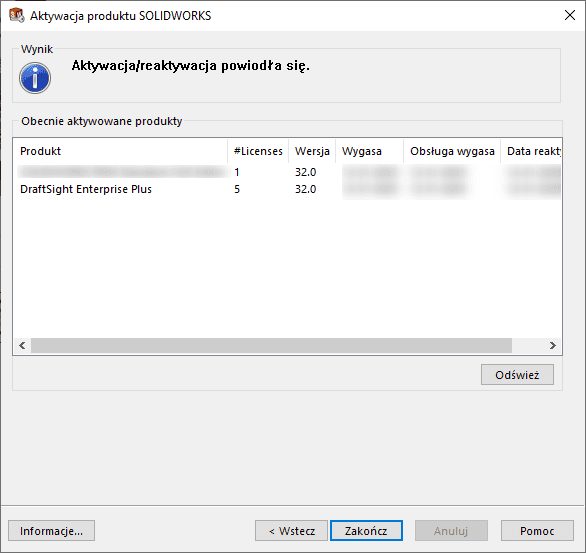
Task: Open Informacje... details
Action: click(52, 531)
